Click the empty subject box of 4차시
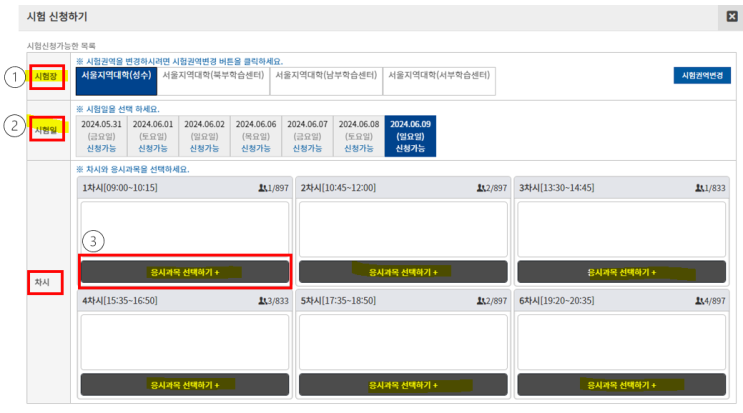743x413 pixels. 185,342
